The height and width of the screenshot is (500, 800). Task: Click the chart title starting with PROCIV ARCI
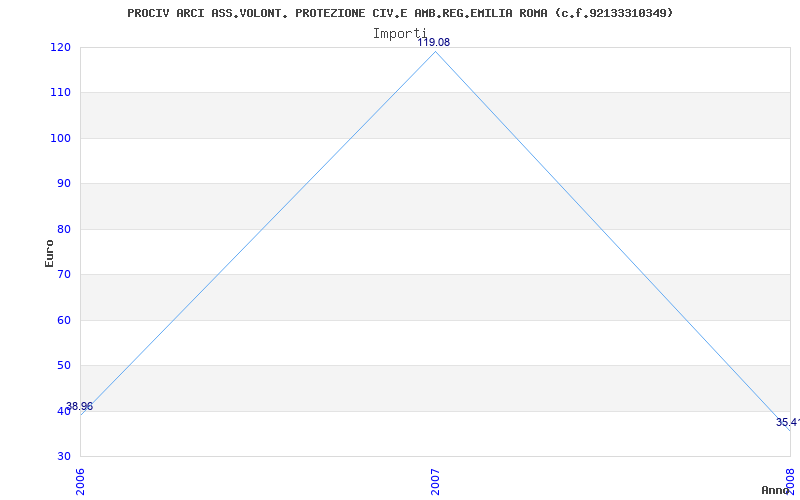400,13
